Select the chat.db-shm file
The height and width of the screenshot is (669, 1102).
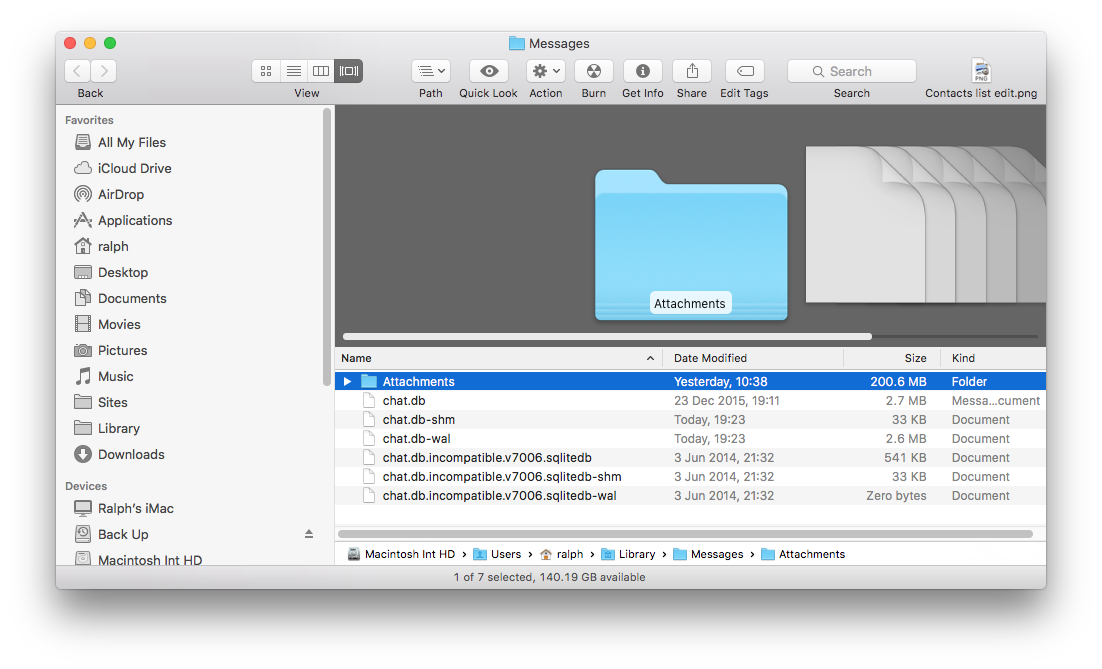690,420
